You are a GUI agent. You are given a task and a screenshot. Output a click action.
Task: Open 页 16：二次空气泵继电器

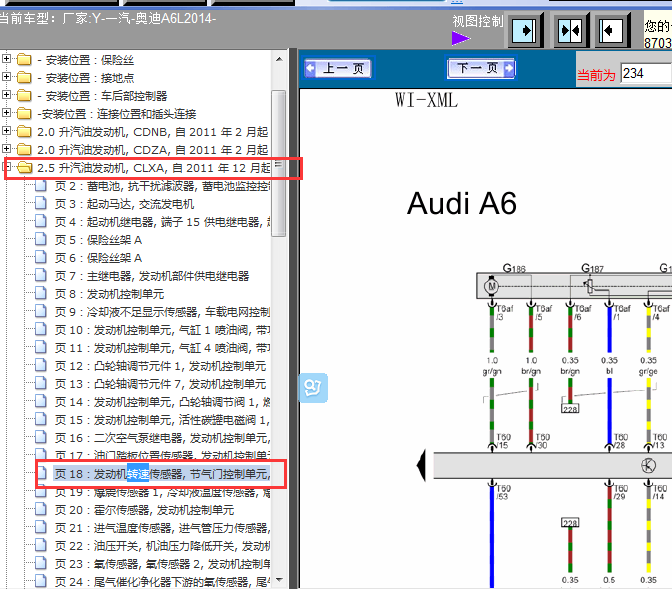pos(162,438)
